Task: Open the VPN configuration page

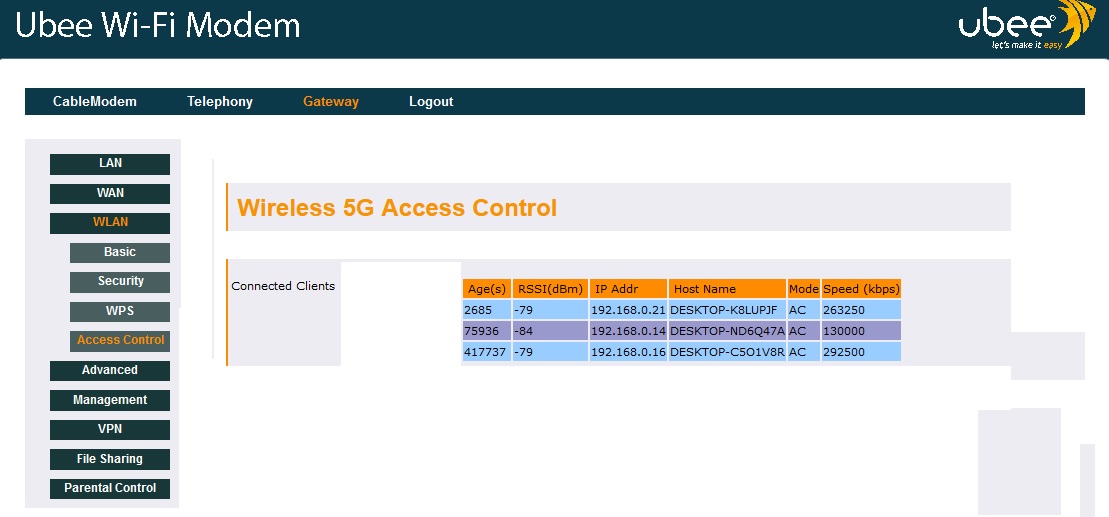Action: (110, 429)
